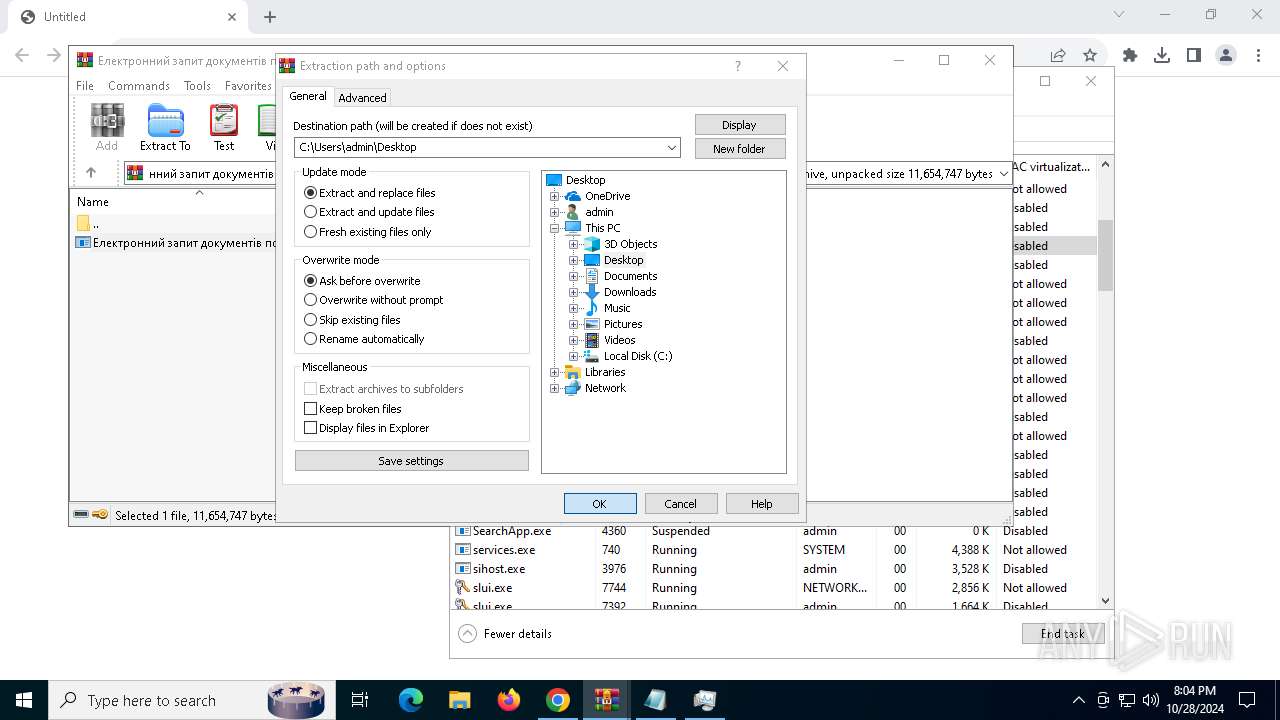This screenshot has width=1280, height=720.
Task: Open Microsoft Edge from the taskbar
Action: 411,700
